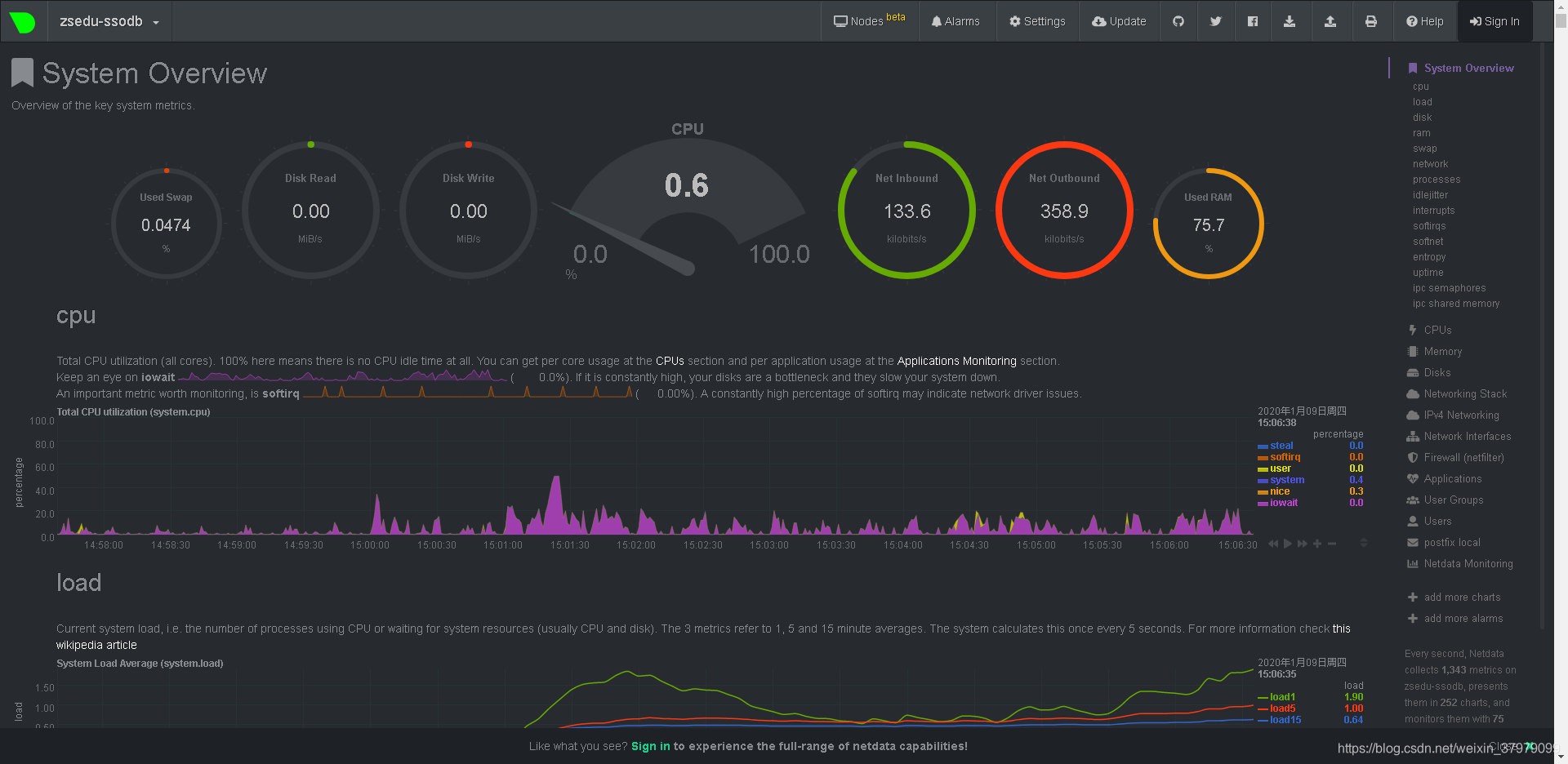The height and width of the screenshot is (764, 1568).
Task: Jump to uptime in the sidebar
Action: [1428, 273]
